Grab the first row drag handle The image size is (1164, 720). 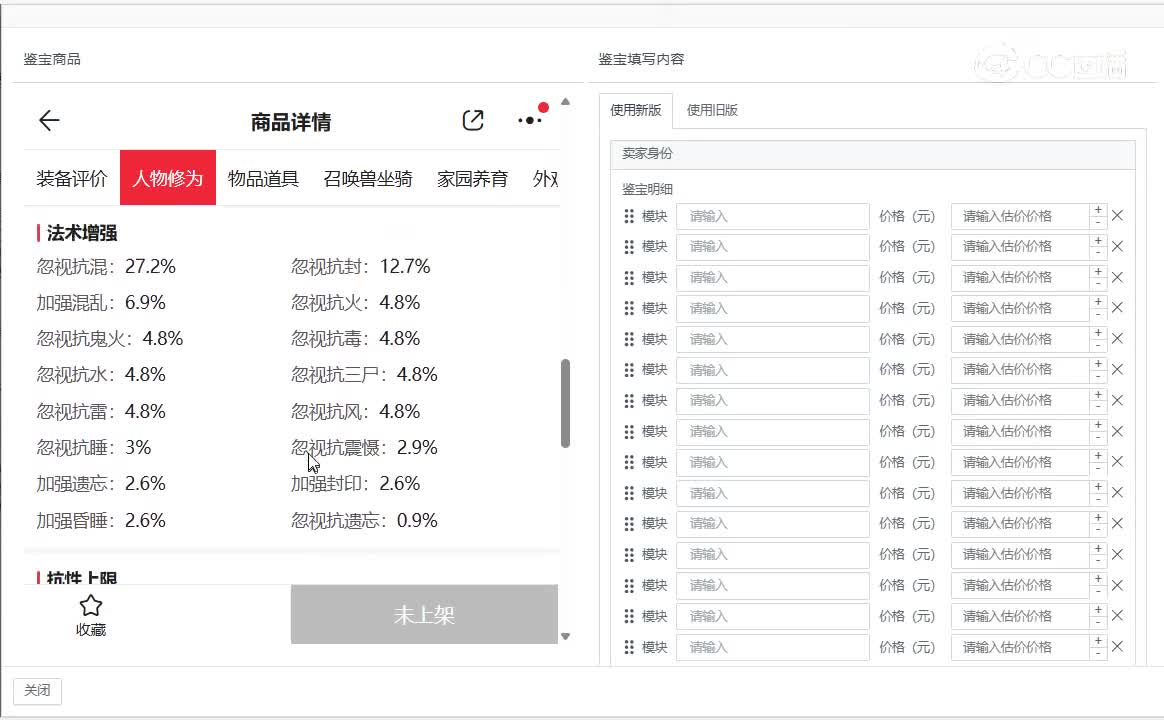[x=629, y=217]
